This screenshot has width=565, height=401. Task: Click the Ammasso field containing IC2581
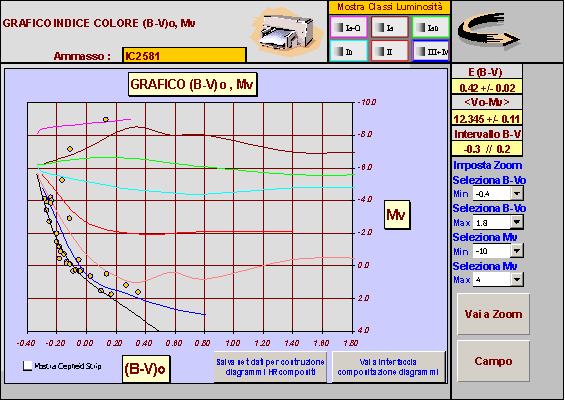(x=184, y=55)
